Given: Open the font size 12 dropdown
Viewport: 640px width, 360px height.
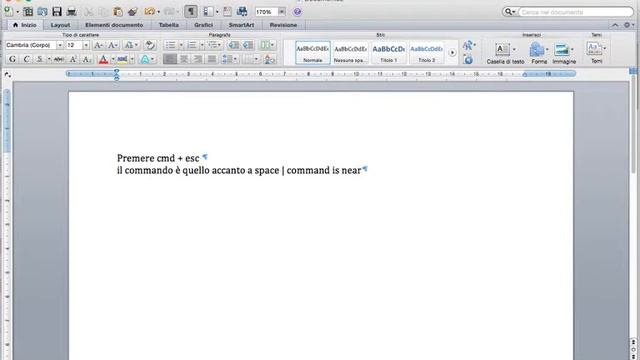Looking at the screenshot, I should point(86,45).
